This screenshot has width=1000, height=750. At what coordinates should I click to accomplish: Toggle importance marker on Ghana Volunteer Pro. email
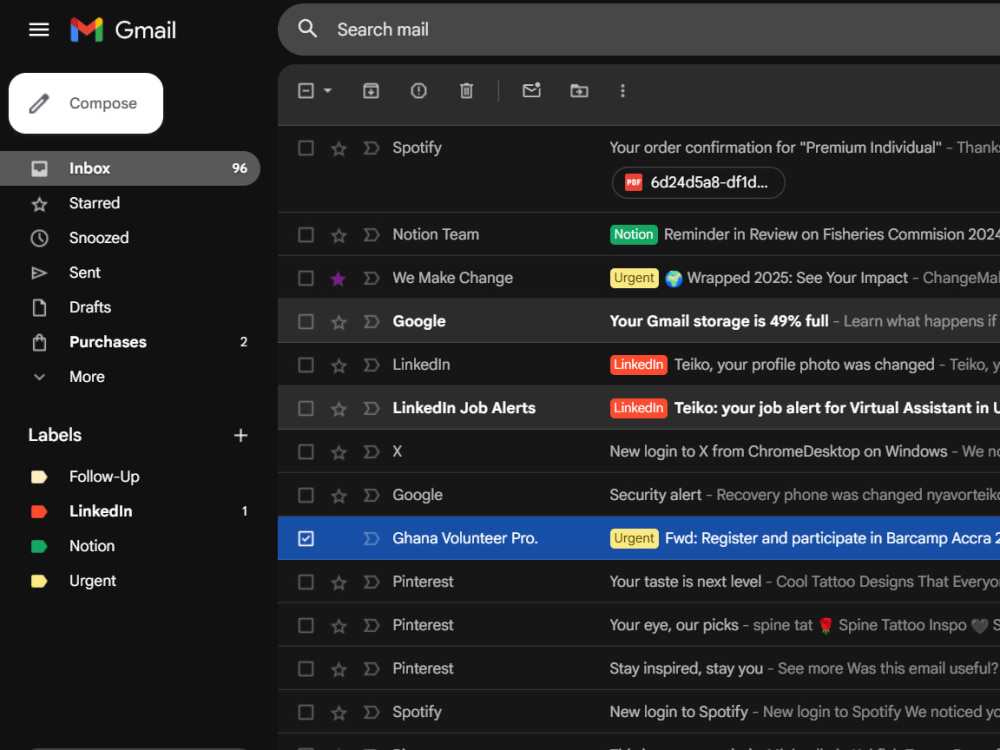(371, 538)
